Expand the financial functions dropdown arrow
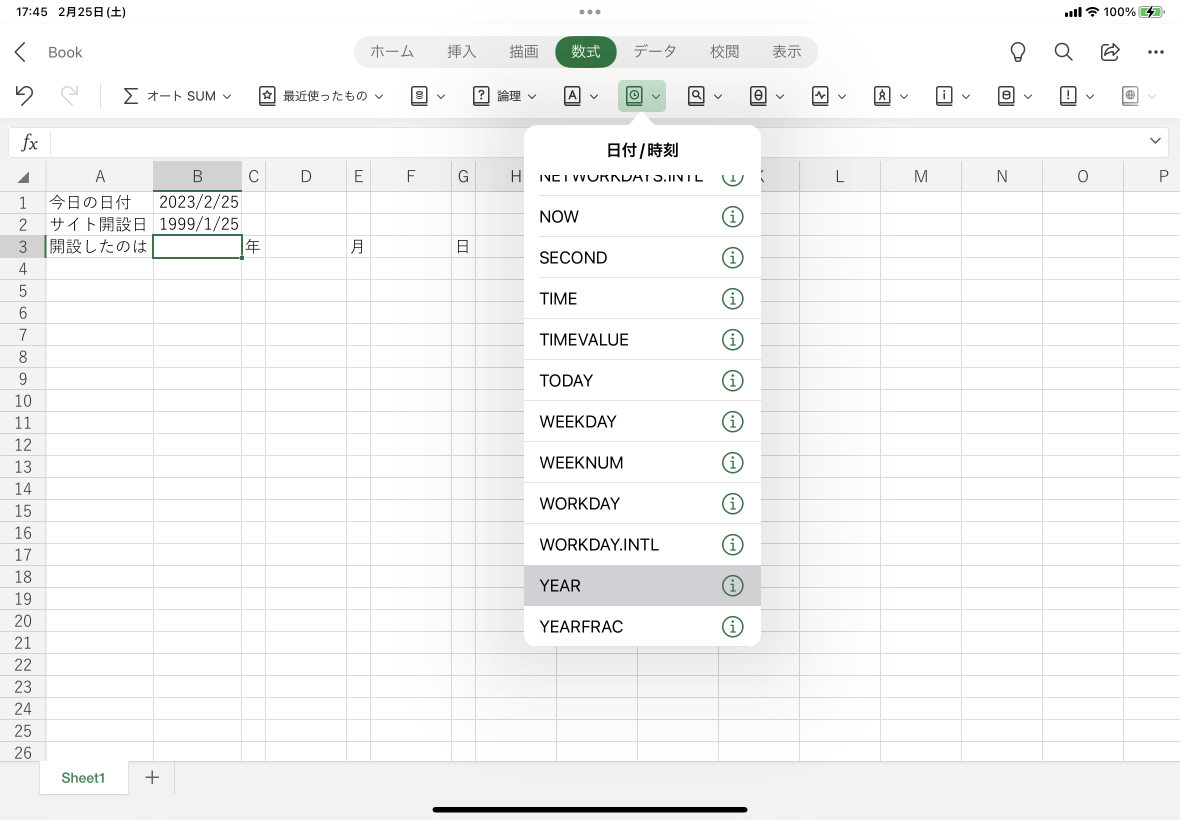Screen dimensions: 1180x820 click(x=440, y=96)
